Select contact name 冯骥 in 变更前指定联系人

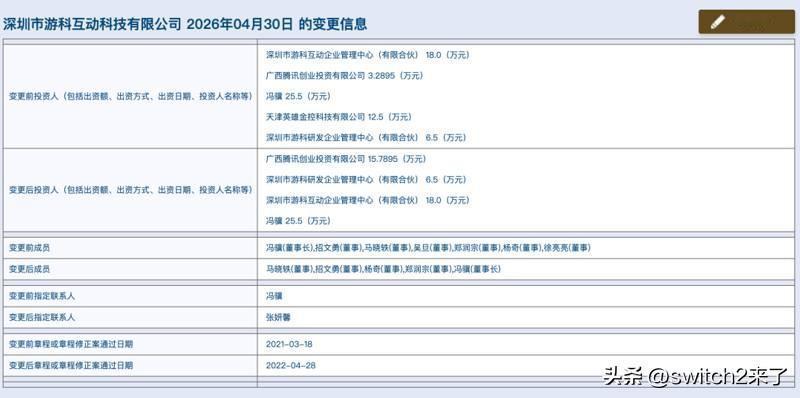point(274,296)
